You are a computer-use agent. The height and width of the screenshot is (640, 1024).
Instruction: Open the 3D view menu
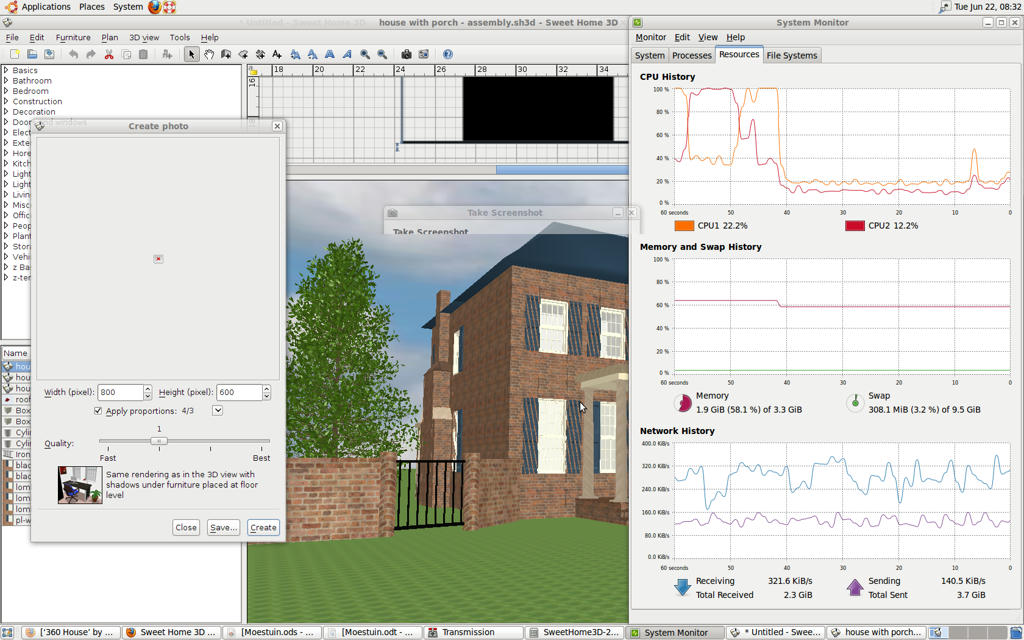pos(144,37)
